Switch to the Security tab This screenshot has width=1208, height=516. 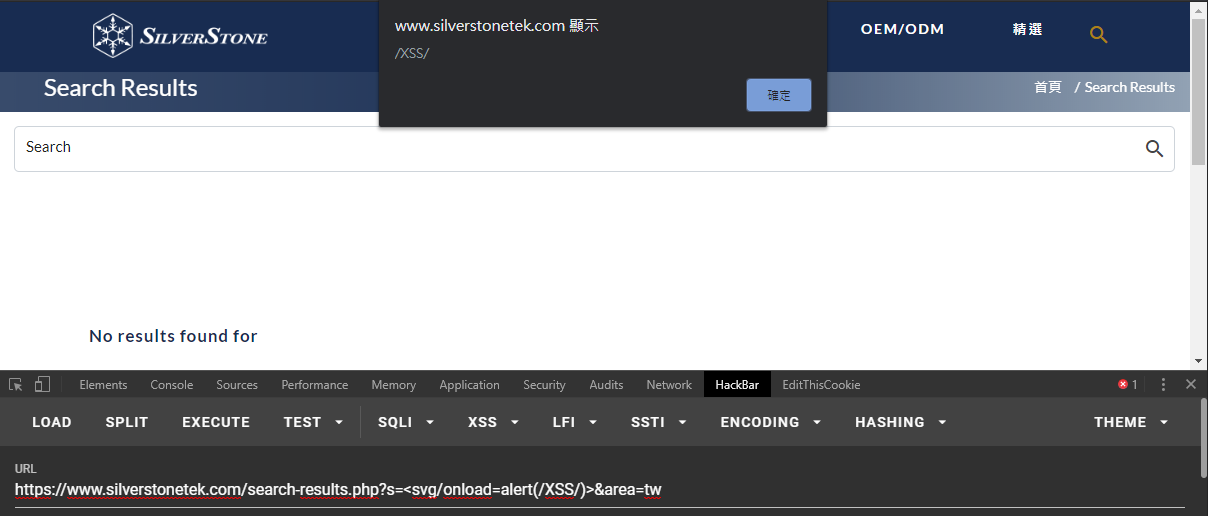tap(544, 384)
